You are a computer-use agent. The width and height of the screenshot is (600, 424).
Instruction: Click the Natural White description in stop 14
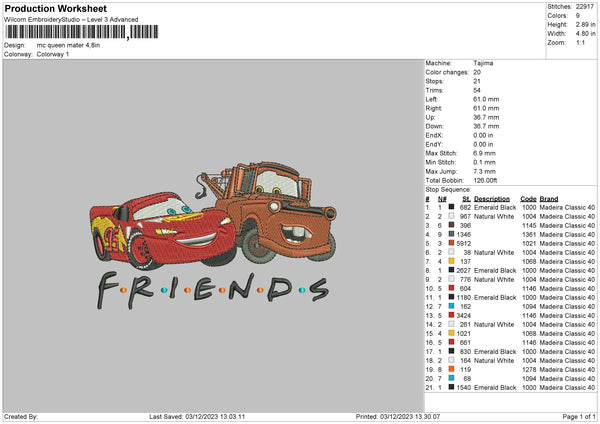[494, 325]
